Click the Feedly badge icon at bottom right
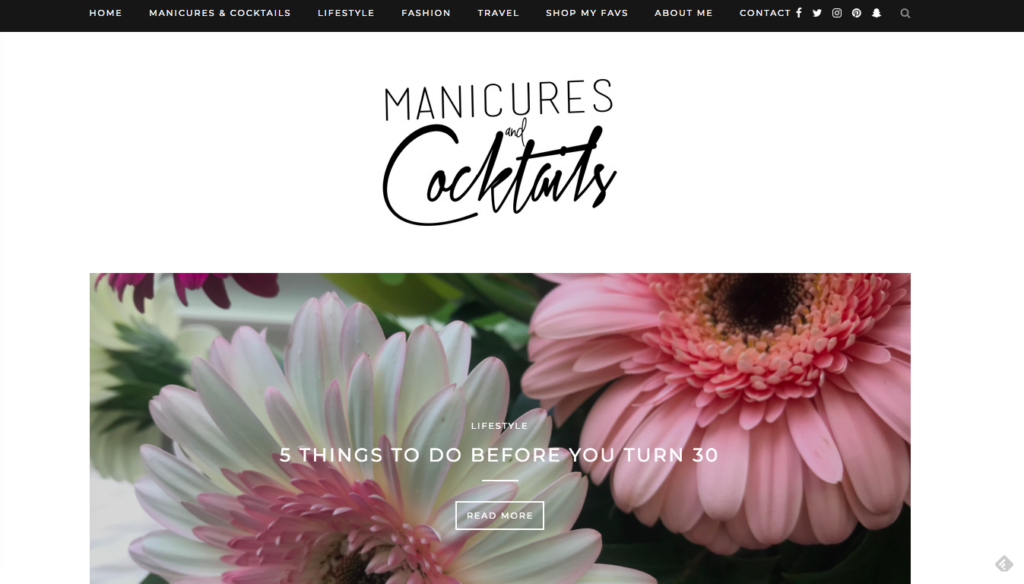The width and height of the screenshot is (1024, 584). (1004, 563)
